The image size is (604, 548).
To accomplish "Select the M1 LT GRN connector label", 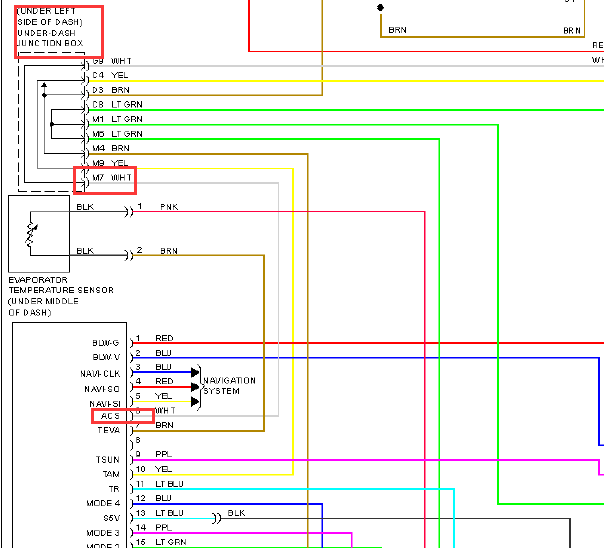I will pyautogui.click(x=117, y=119).
